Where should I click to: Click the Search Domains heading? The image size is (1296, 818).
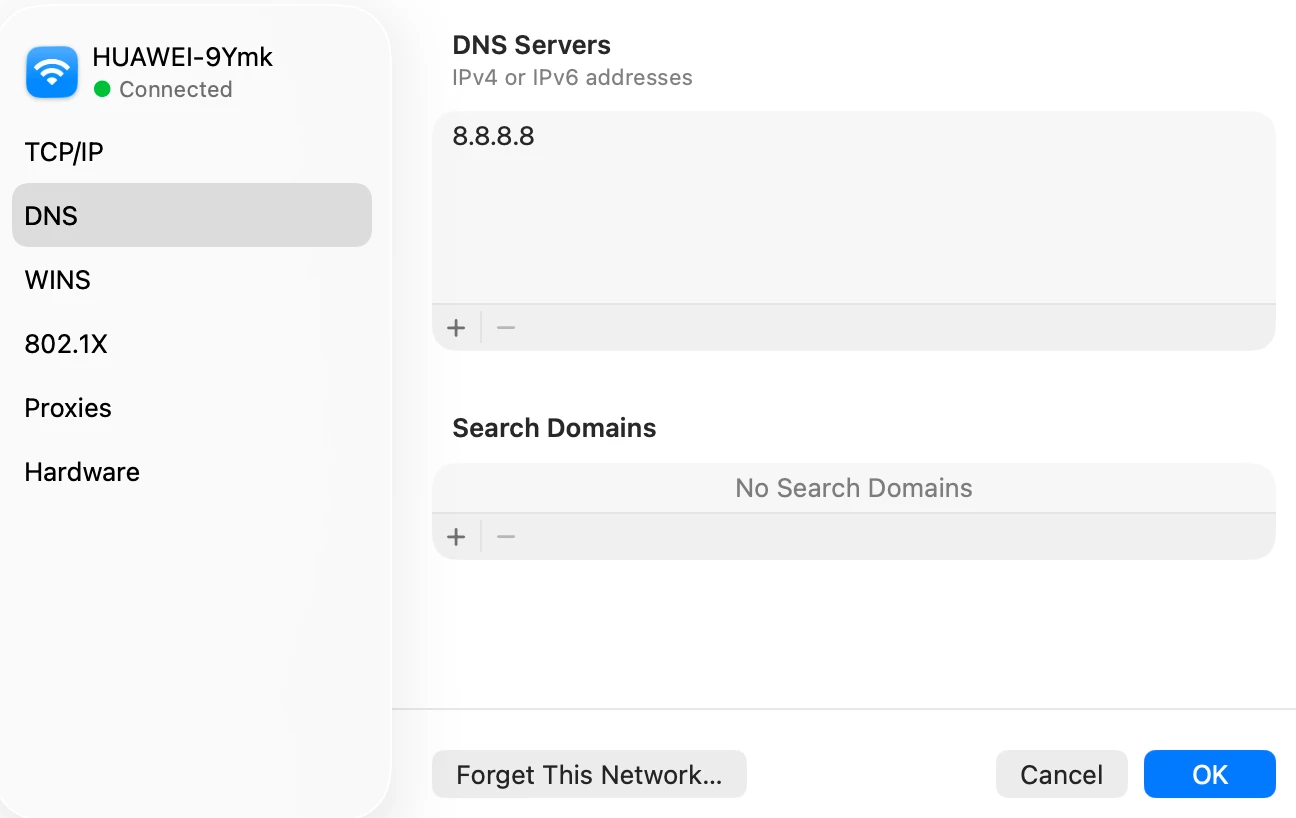pyautogui.click(x=554, y=428)
